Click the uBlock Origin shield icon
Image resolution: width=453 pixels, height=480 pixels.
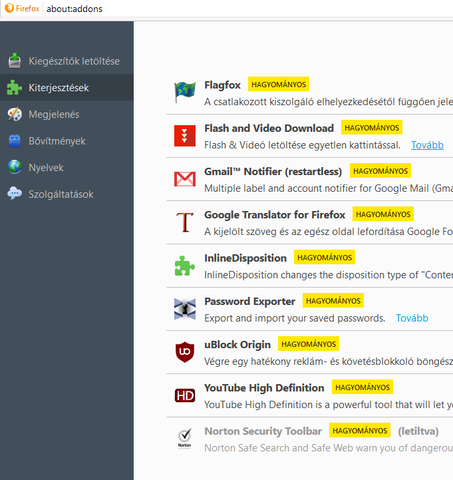click(x=185, y=352)
